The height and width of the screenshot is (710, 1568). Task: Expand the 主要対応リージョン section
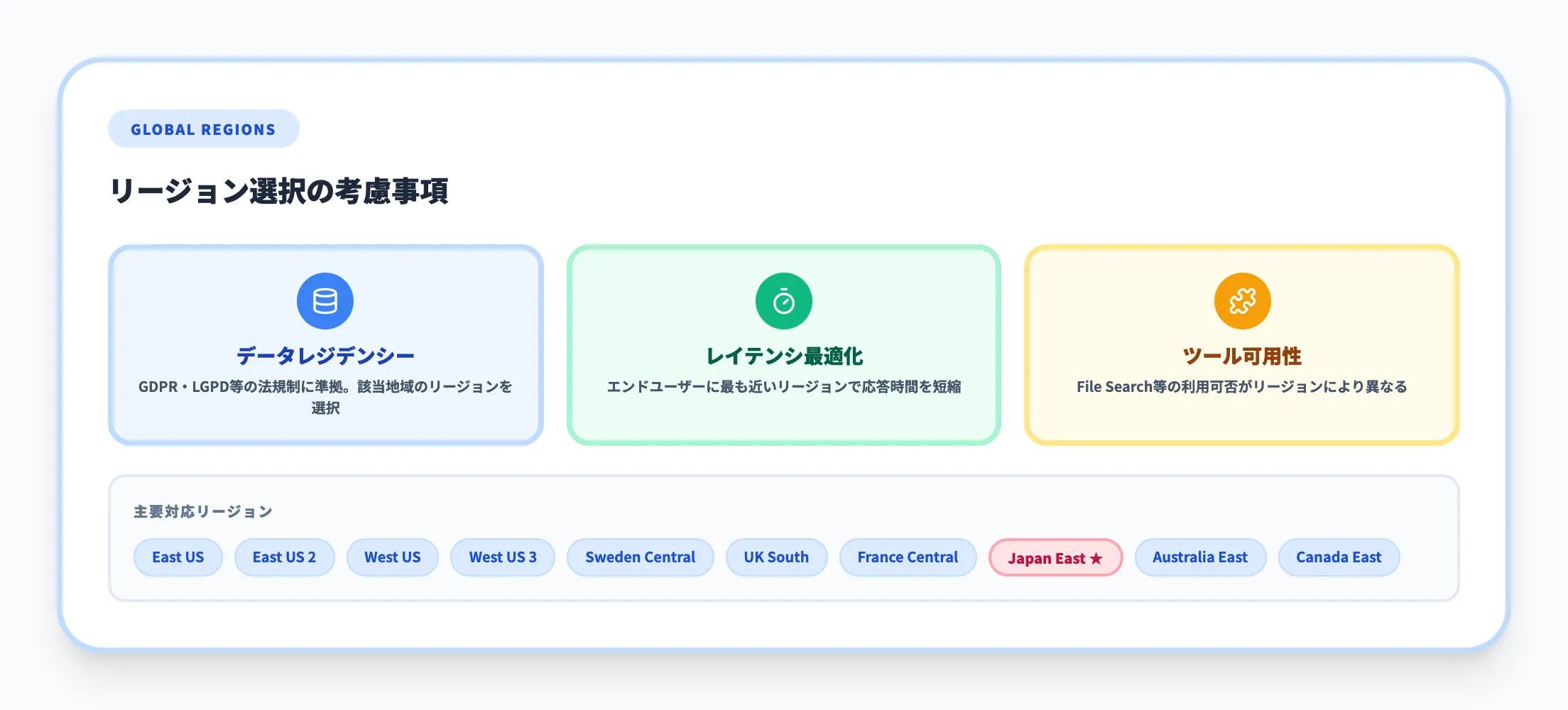202,511
